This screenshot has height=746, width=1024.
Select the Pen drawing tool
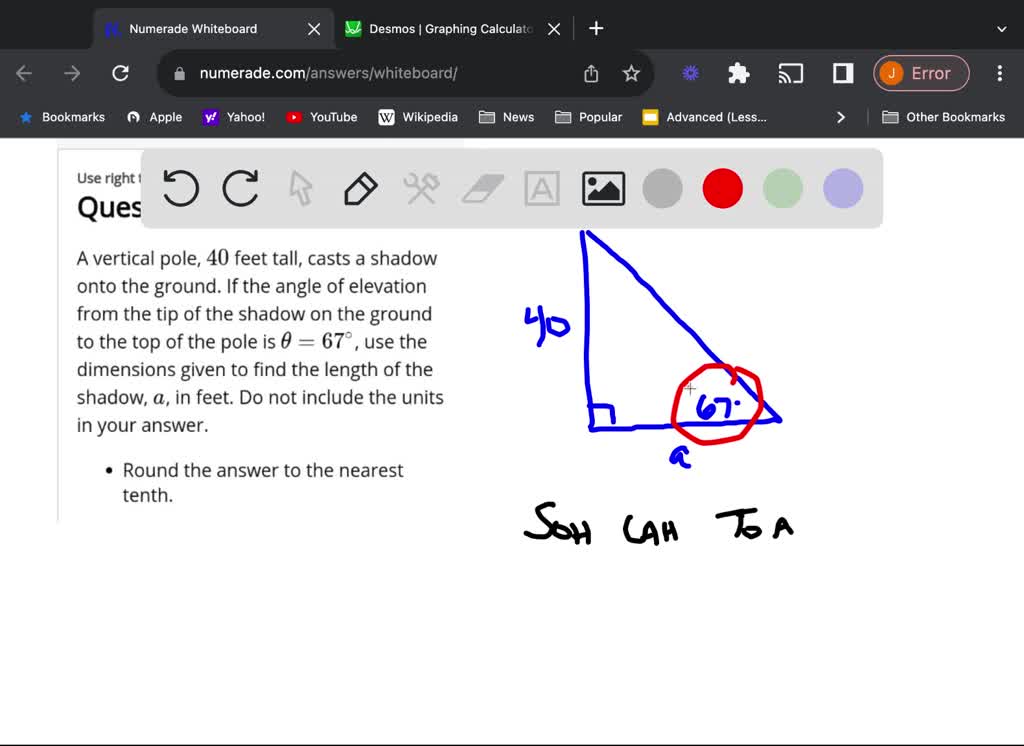360,188
